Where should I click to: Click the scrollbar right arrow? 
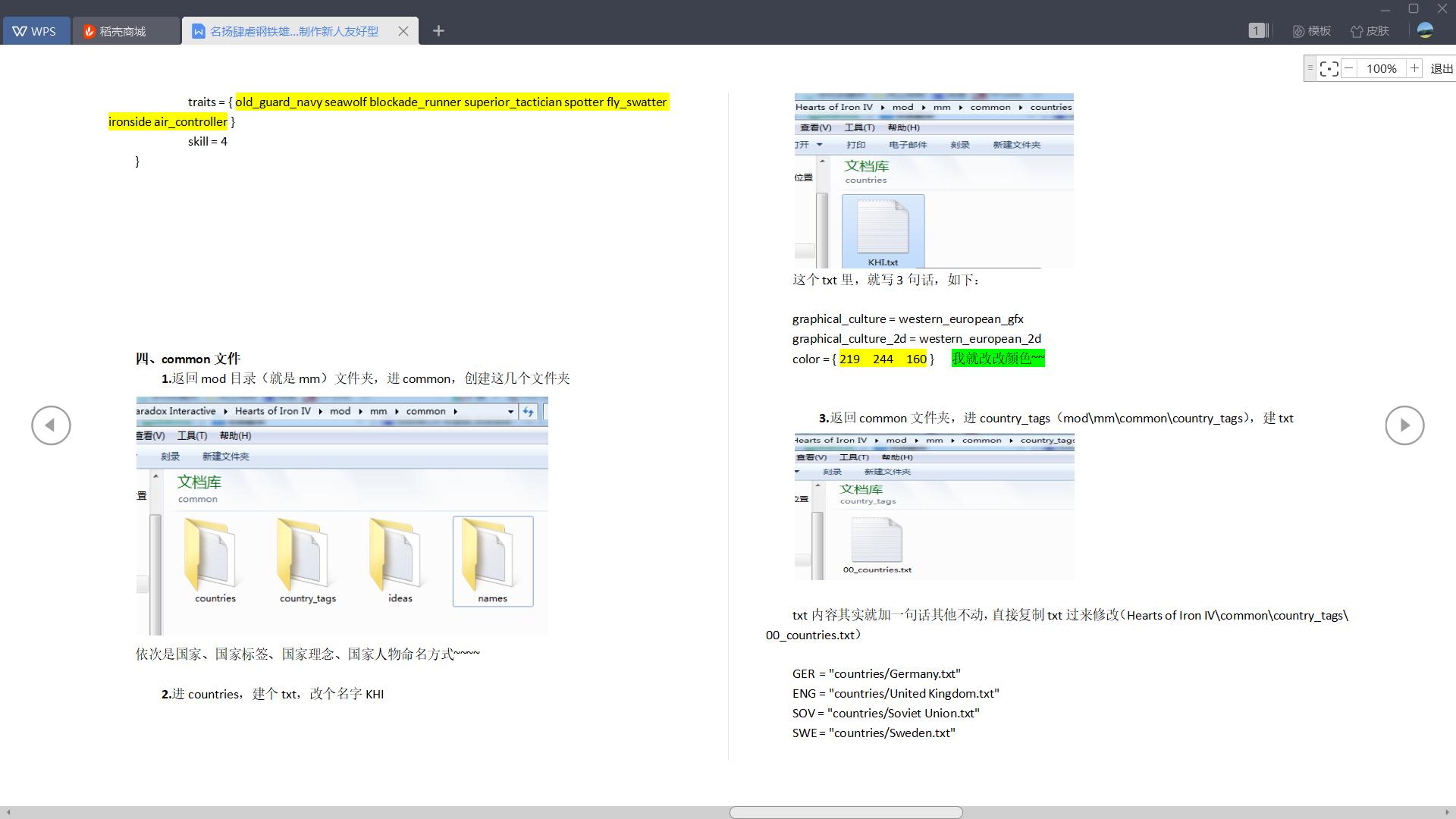pos(1447,812)
